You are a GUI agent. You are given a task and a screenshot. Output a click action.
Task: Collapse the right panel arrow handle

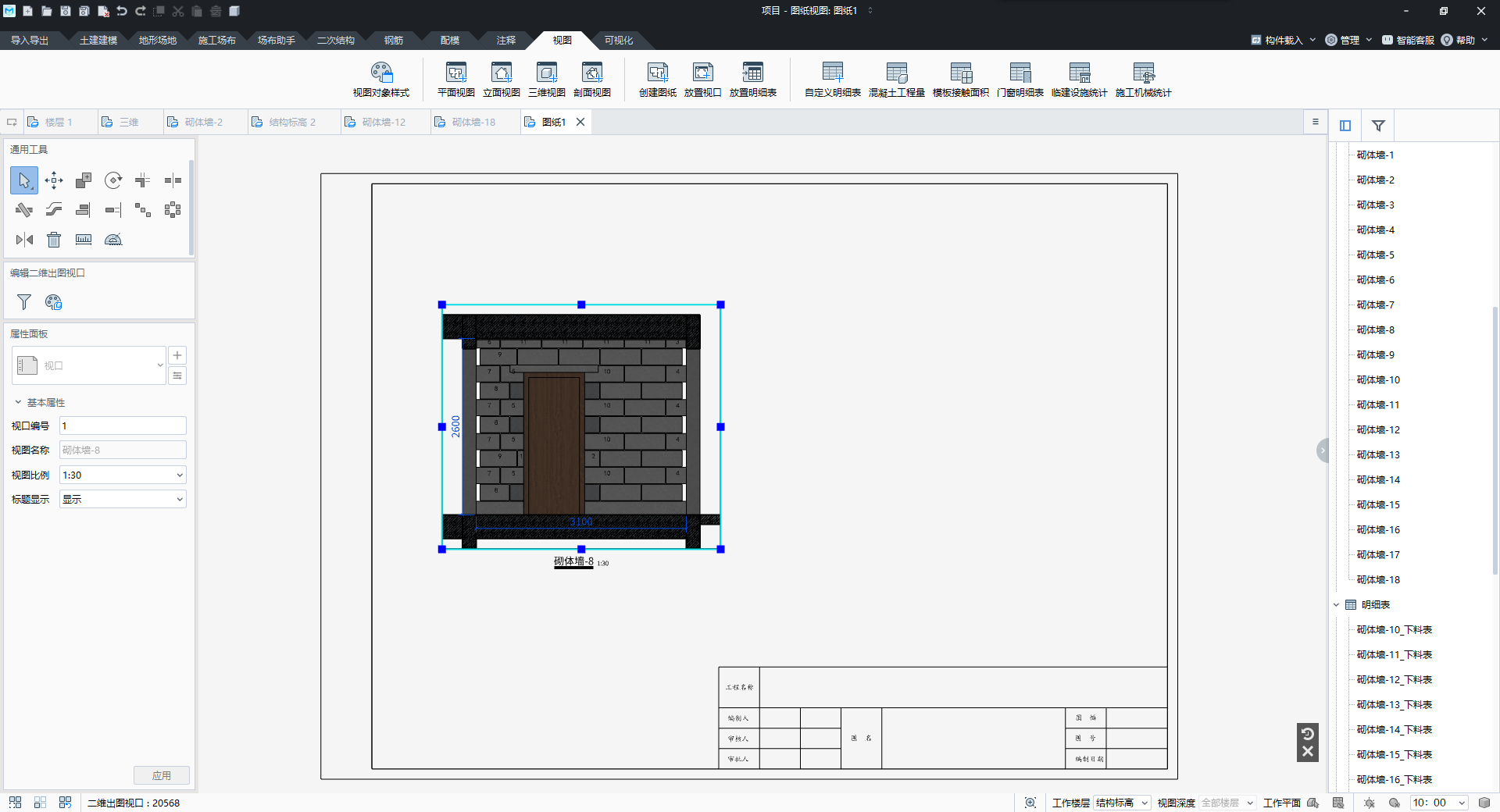pos(1323,451)
